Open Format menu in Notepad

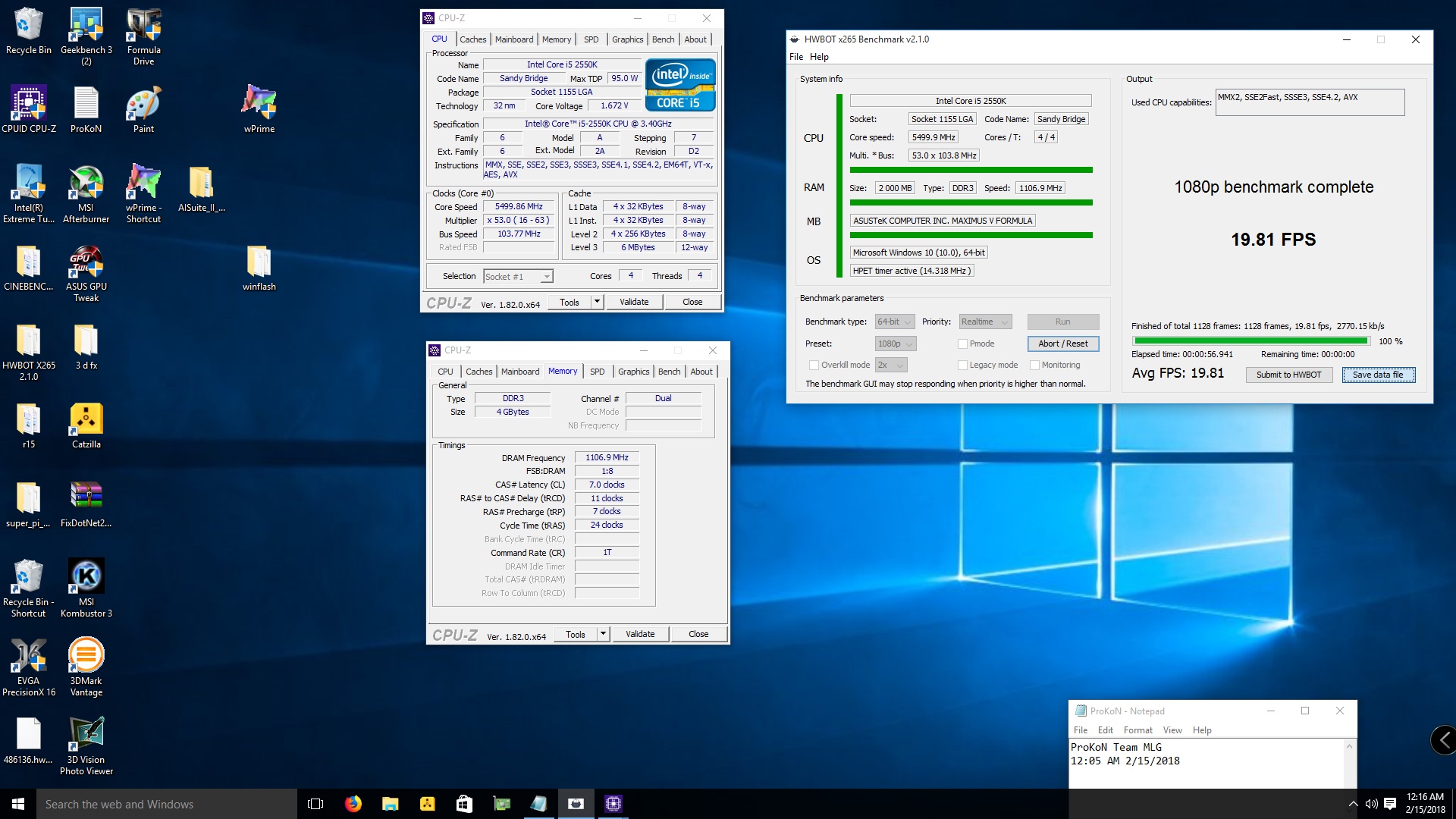pyautogui.click(x=1137, y=730)
